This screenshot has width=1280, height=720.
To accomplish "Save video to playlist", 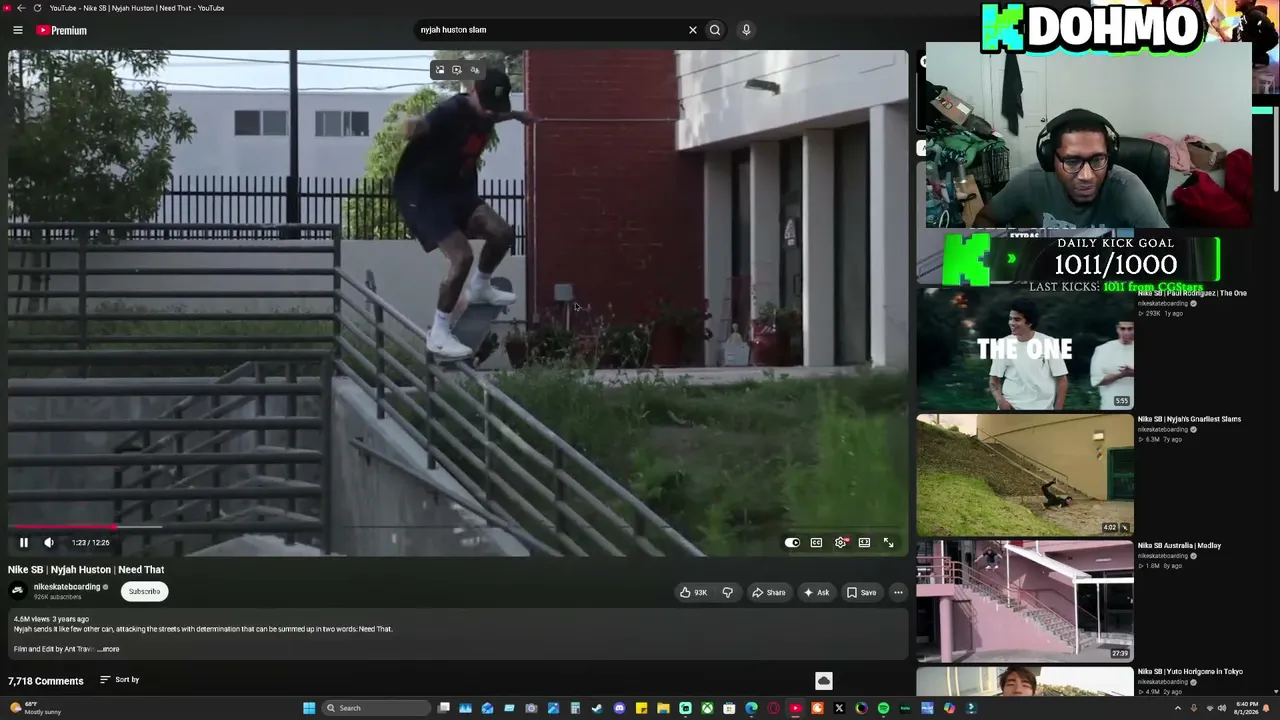I will click(x=861, y=592).
